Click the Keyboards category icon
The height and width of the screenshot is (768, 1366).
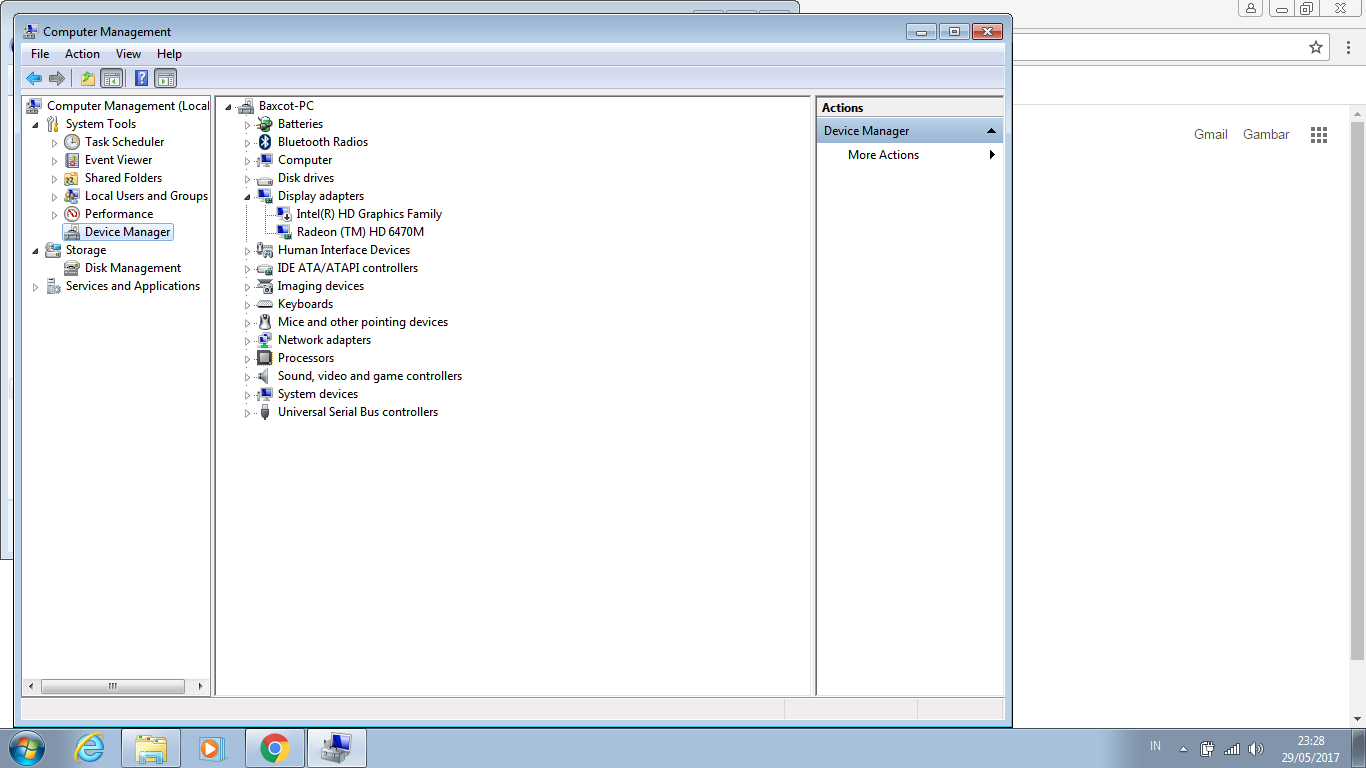pos(265,304)
